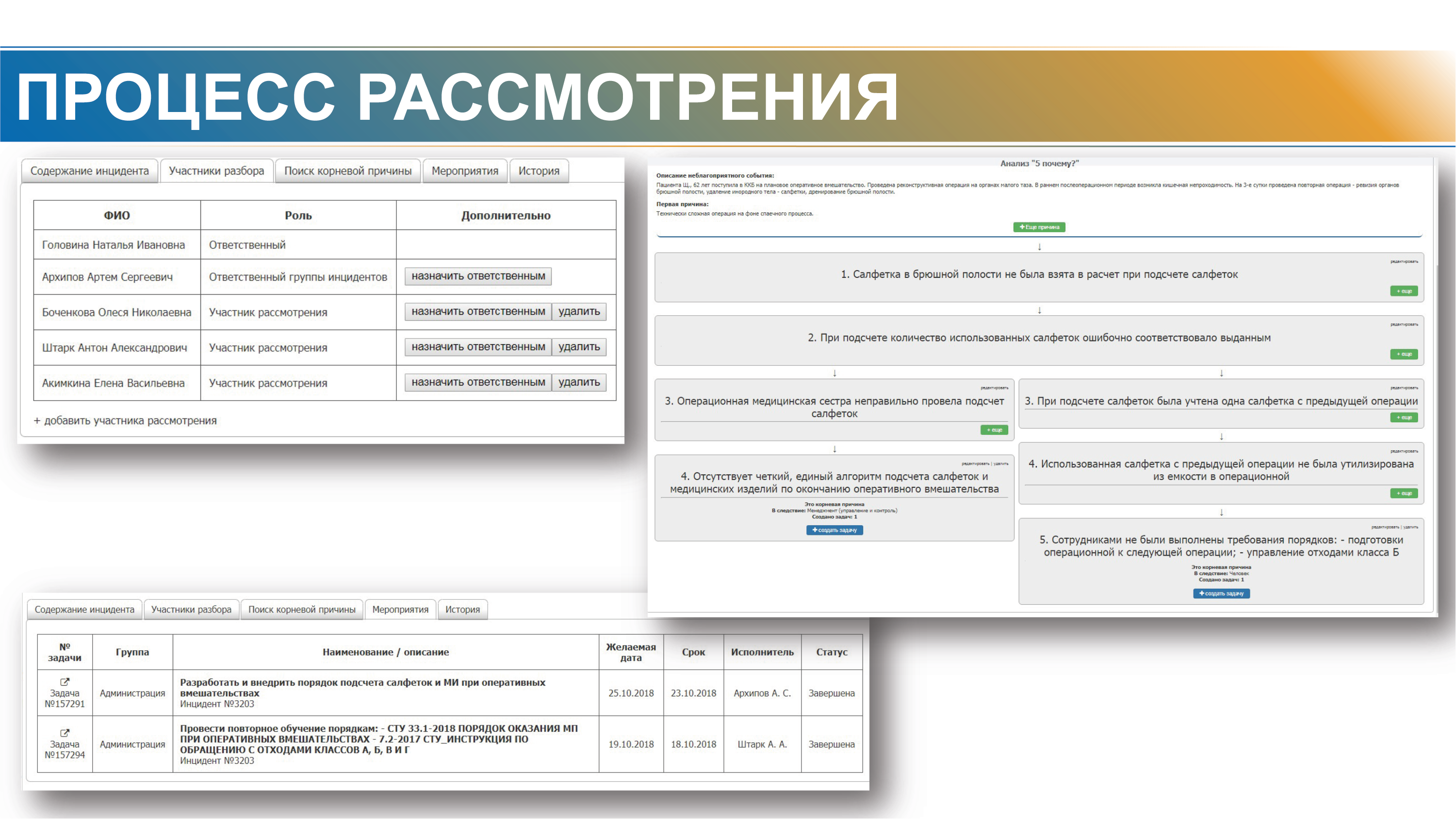The height and width of the screenshot is (819, 1456).
Task: Click Желаемая дата column header
Action: pyautogui.click(x=631, y=652)
